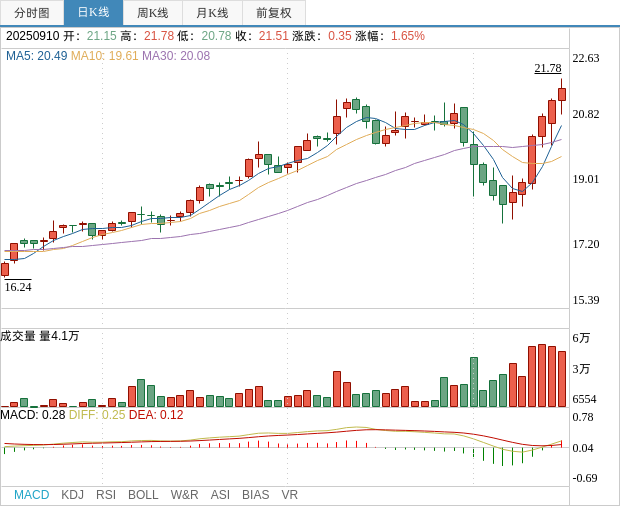Click the latest red candlestick
Viewport: 620px width, 506px height.
tap(562, 94)
